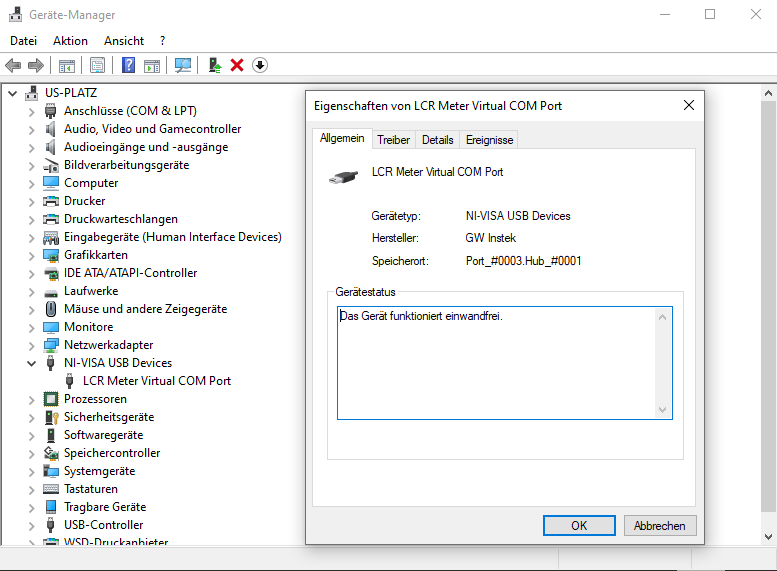Click the Disable device down-arrow icon
Screen dimensions: 777x571
click(260, 65)
